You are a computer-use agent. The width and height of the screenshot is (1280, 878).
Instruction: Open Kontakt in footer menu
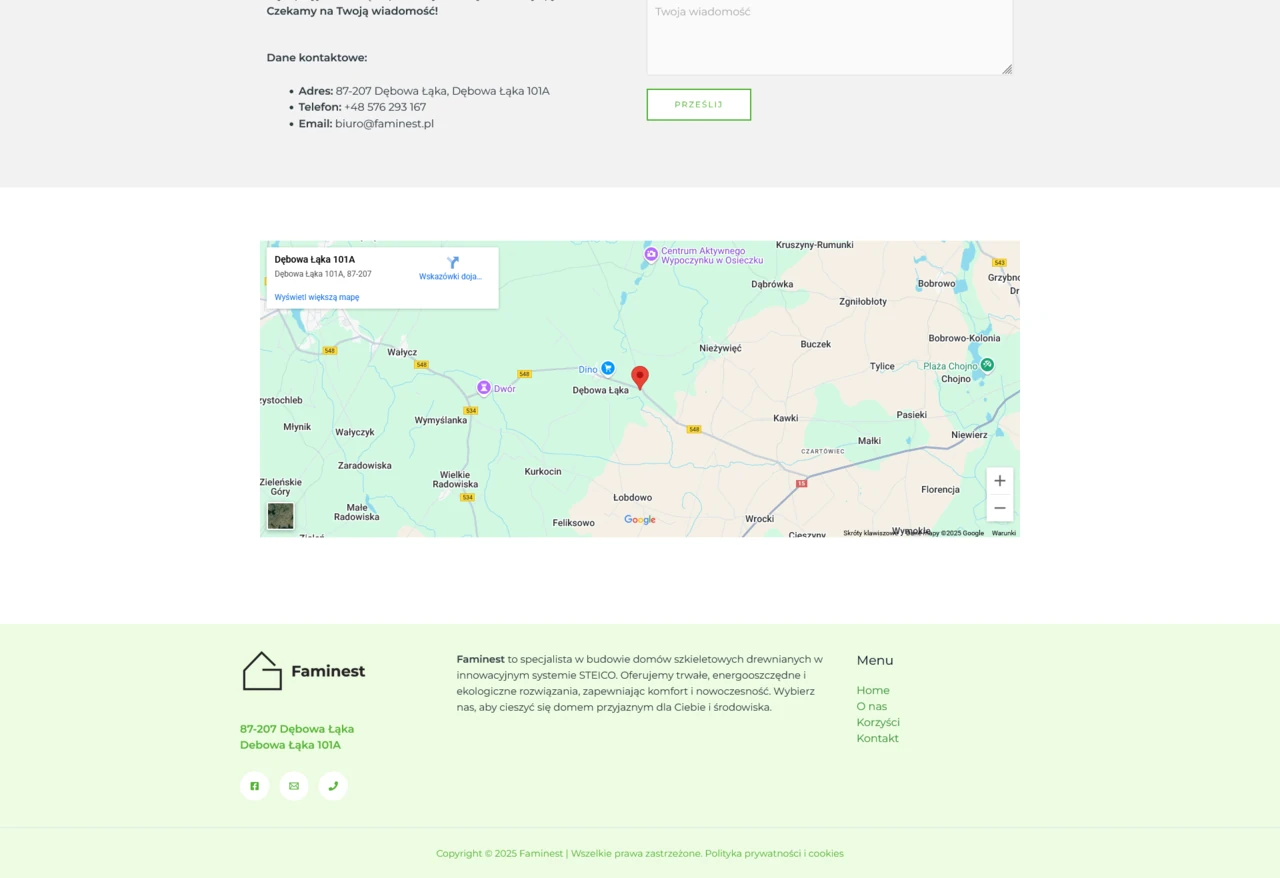tap(878, 738)
